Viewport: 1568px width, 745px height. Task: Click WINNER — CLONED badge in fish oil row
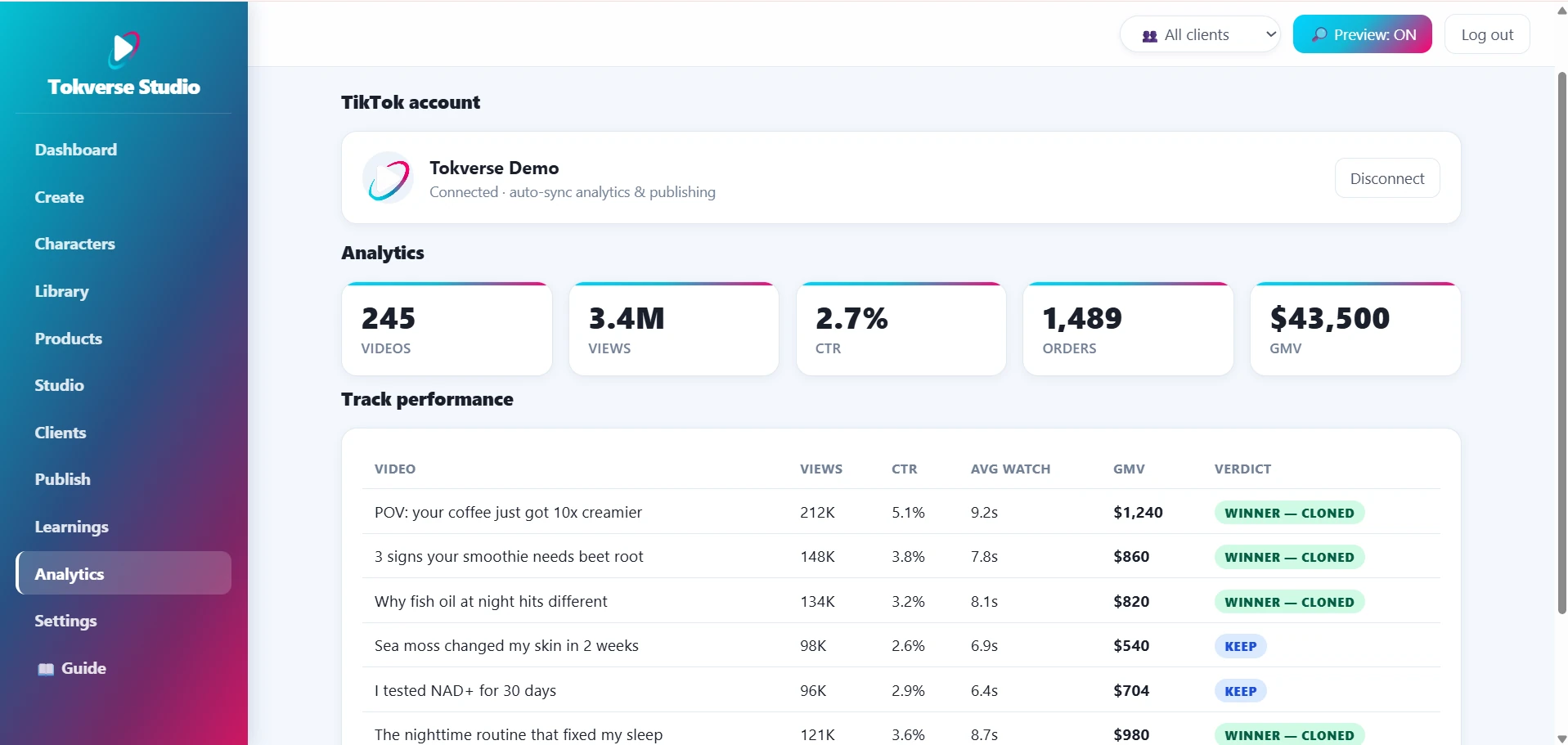point(1289,602)
